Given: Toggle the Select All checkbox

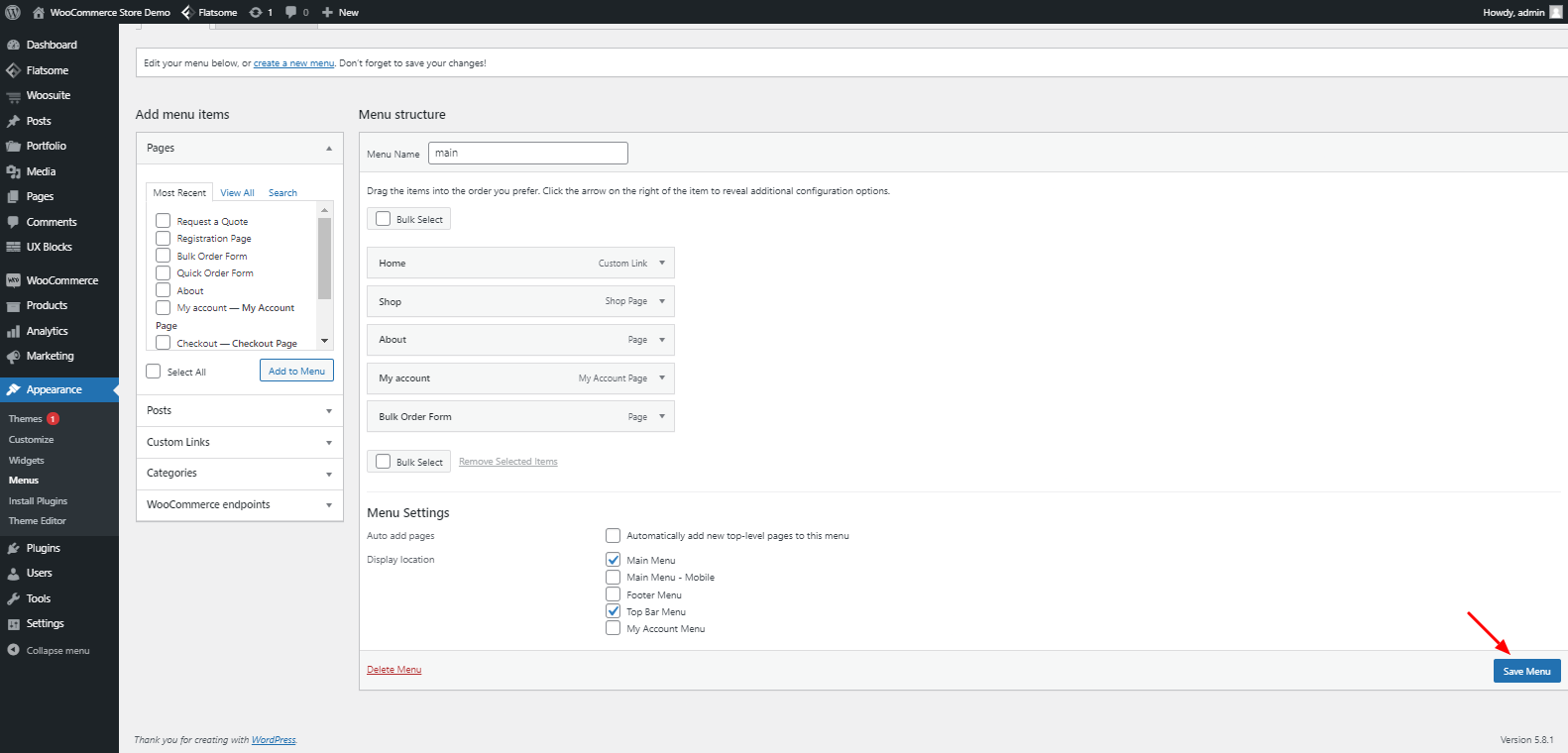Looking at the screenshot, I should click(x=154, y=372).
